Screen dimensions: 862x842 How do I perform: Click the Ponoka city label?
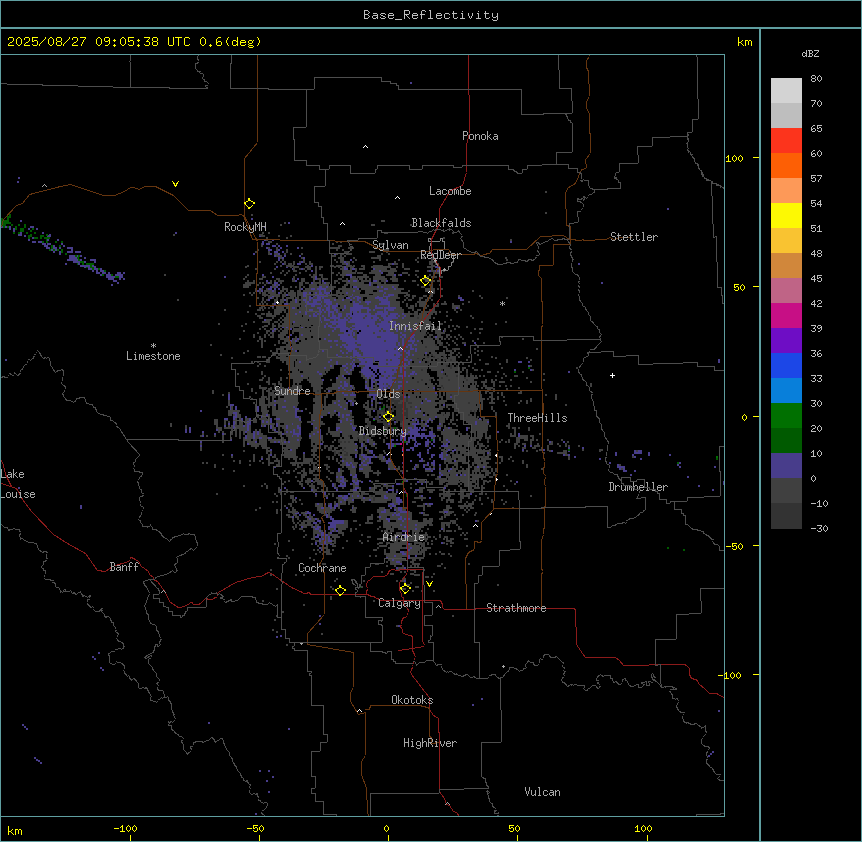480,136
